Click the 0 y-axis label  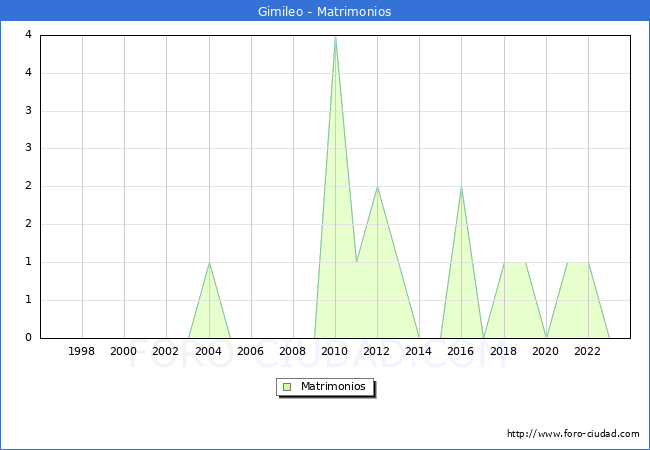pyautogui.click(x=28, y=337)
